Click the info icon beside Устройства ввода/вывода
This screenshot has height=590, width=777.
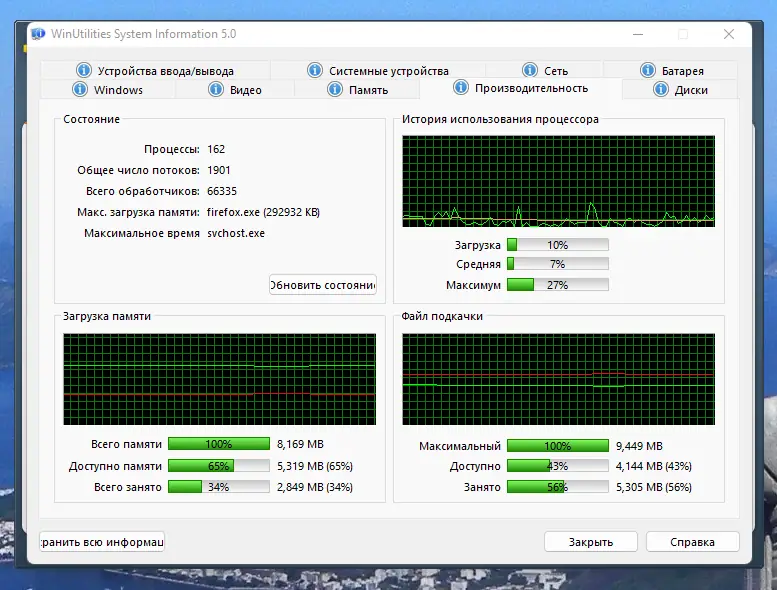[84, 70]
